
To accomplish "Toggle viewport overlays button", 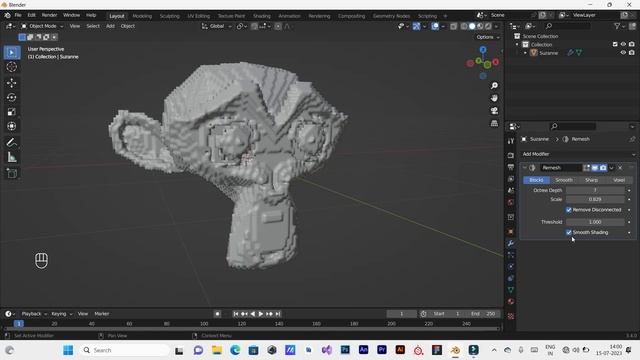I will [x=435, y=26].
